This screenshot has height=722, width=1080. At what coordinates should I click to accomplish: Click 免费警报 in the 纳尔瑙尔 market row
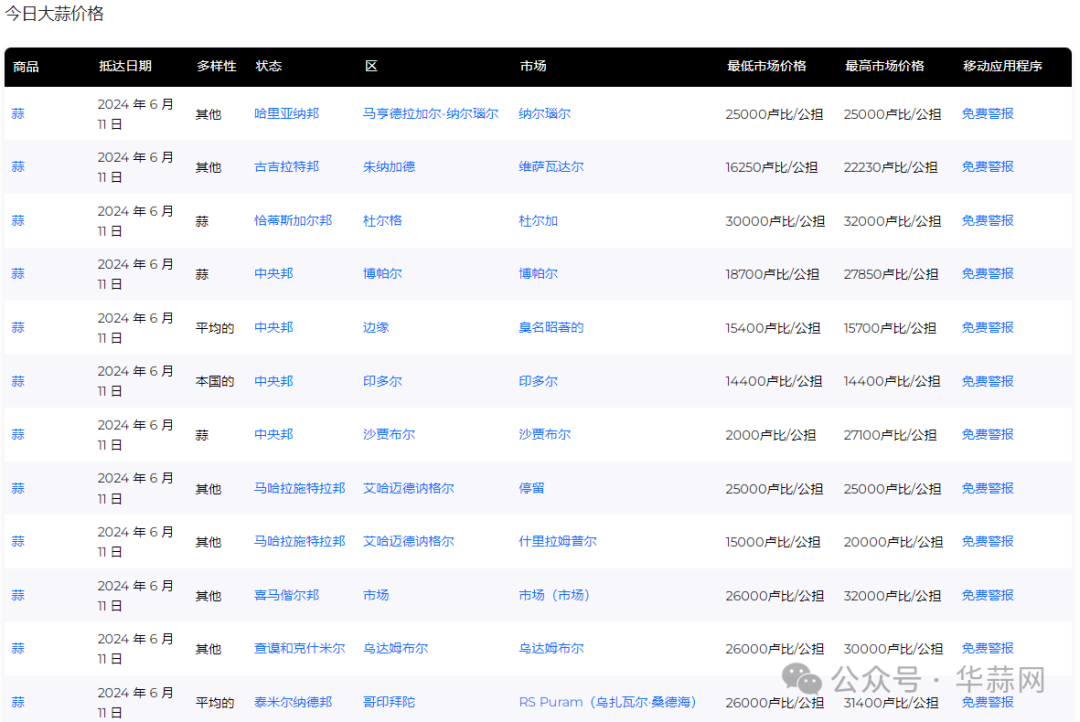point(987,114)
